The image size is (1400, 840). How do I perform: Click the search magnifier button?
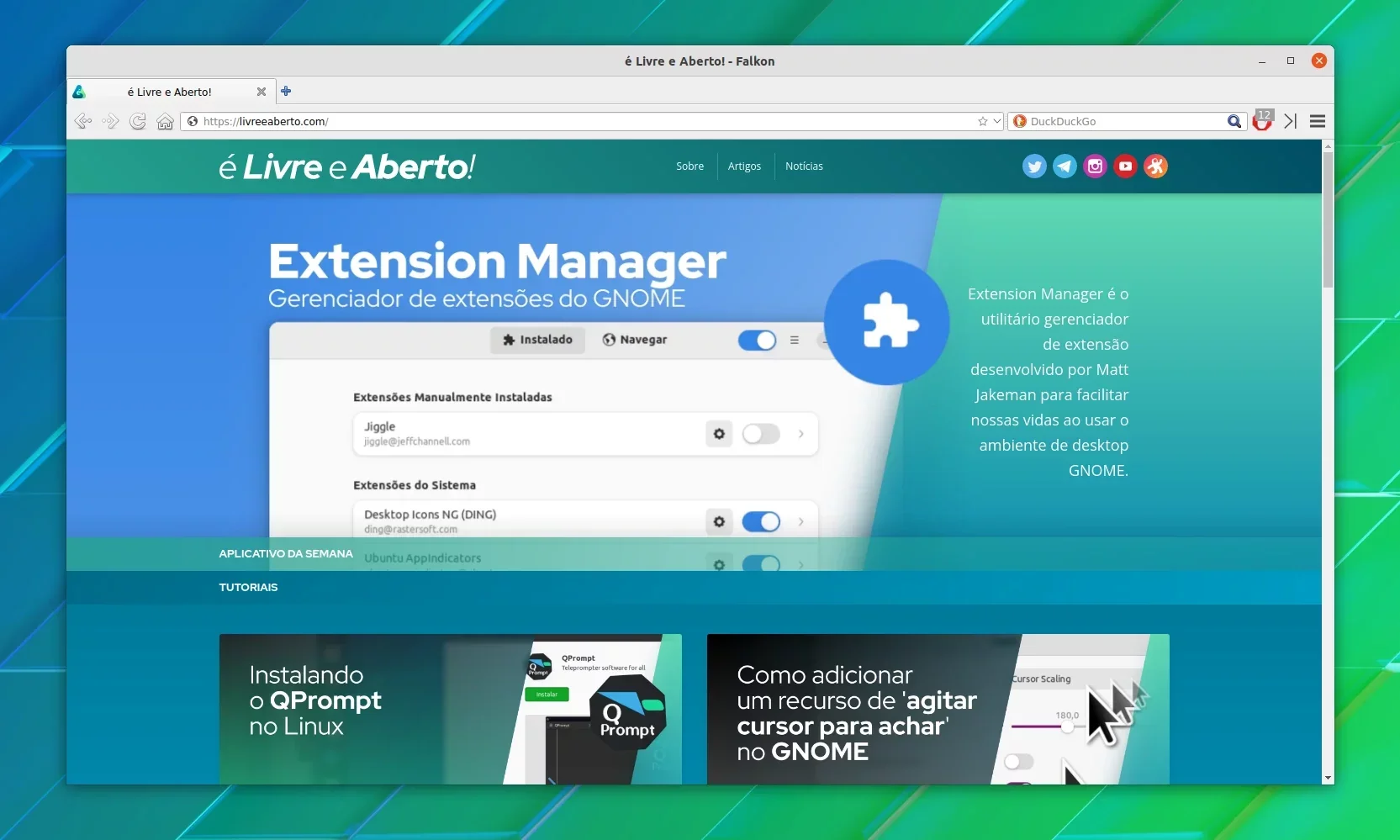point(1234,121)
